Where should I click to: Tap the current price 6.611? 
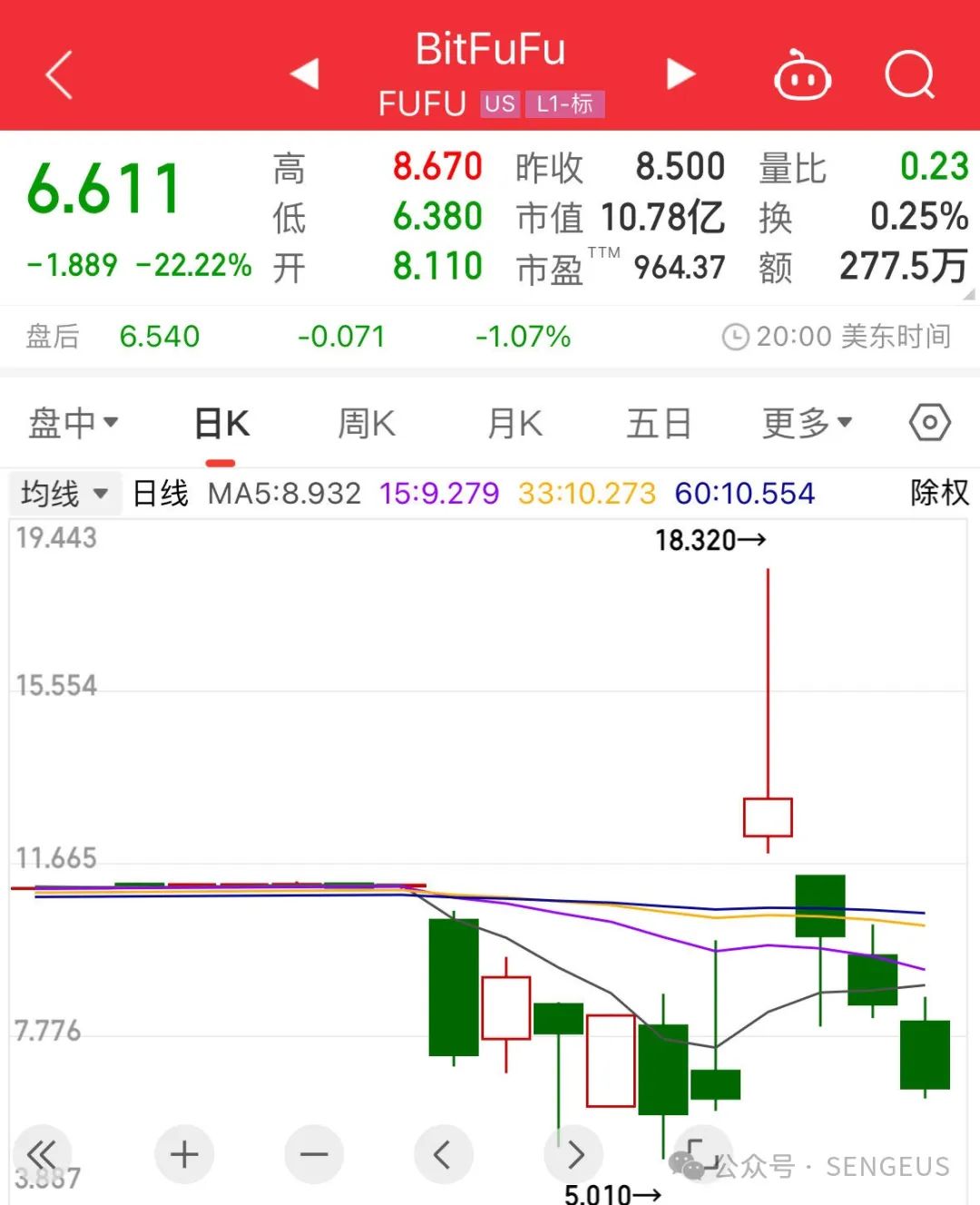[x=104, y=189]
